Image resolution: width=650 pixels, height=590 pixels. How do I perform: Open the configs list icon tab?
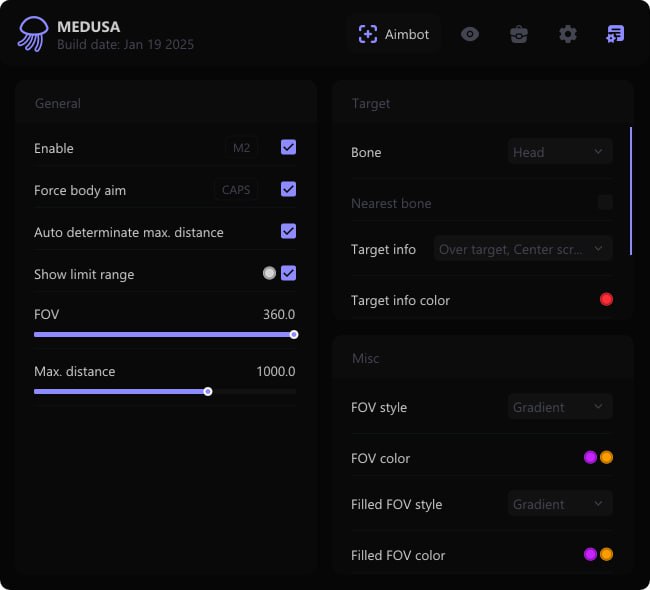coord(615,34)
